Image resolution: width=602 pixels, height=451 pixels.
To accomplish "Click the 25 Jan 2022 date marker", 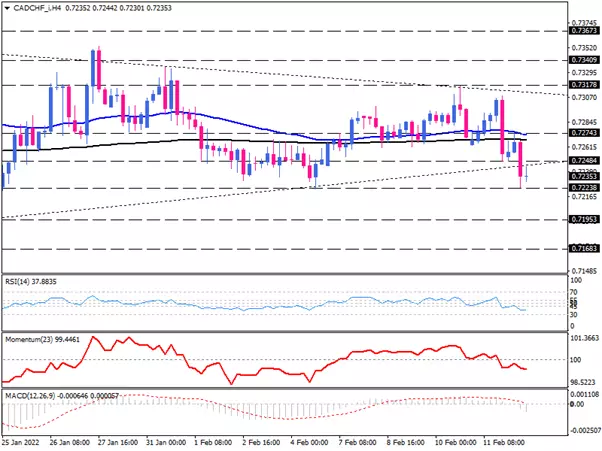I will click(x=21, y=438).
